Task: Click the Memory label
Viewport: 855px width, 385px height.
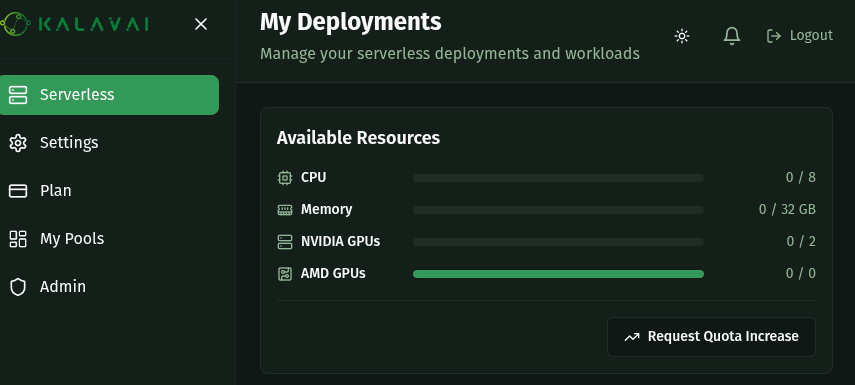Action: tap(327, 209)
